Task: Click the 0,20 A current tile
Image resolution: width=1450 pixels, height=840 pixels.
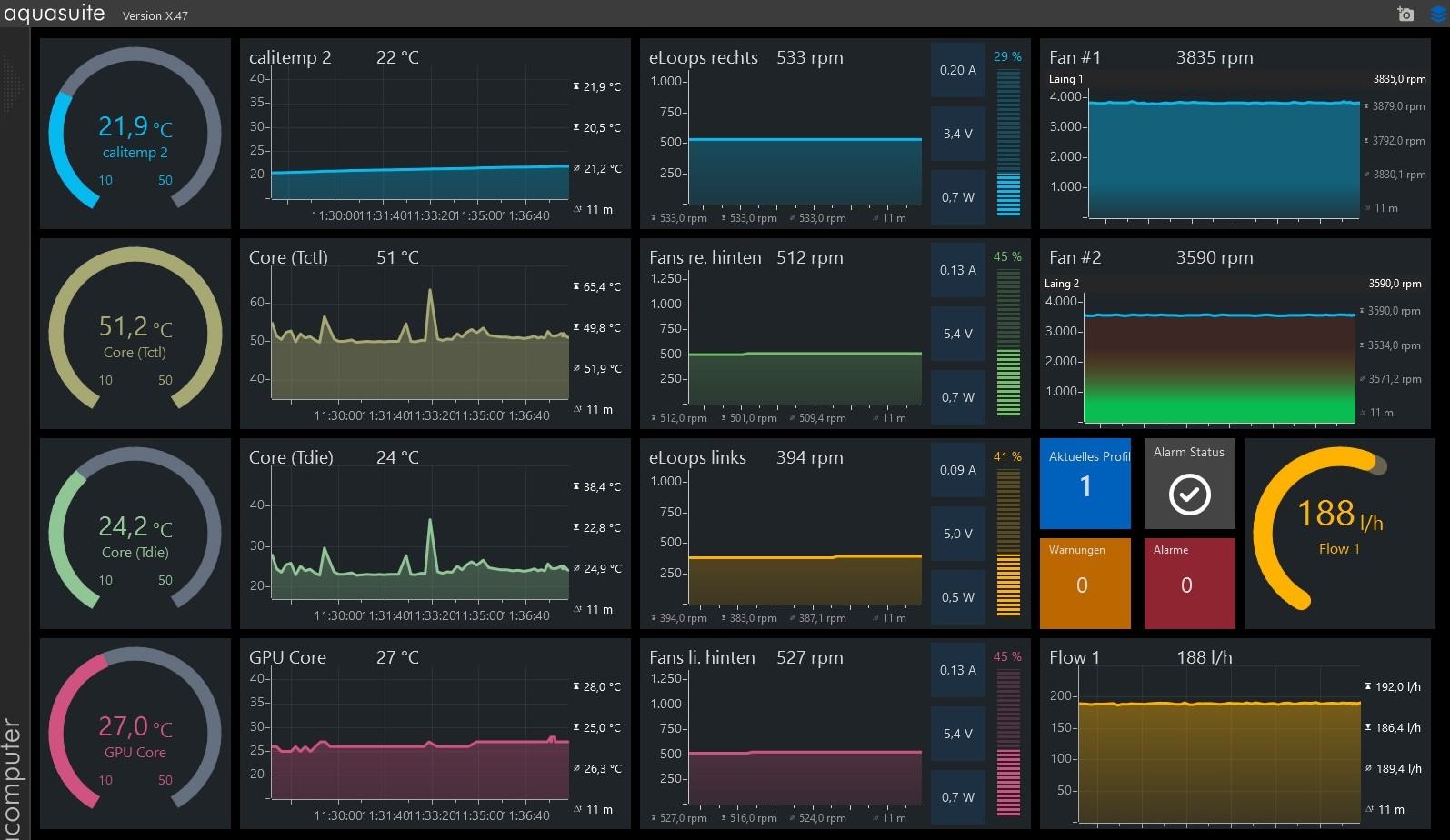Action: click(x=958, y=70)
